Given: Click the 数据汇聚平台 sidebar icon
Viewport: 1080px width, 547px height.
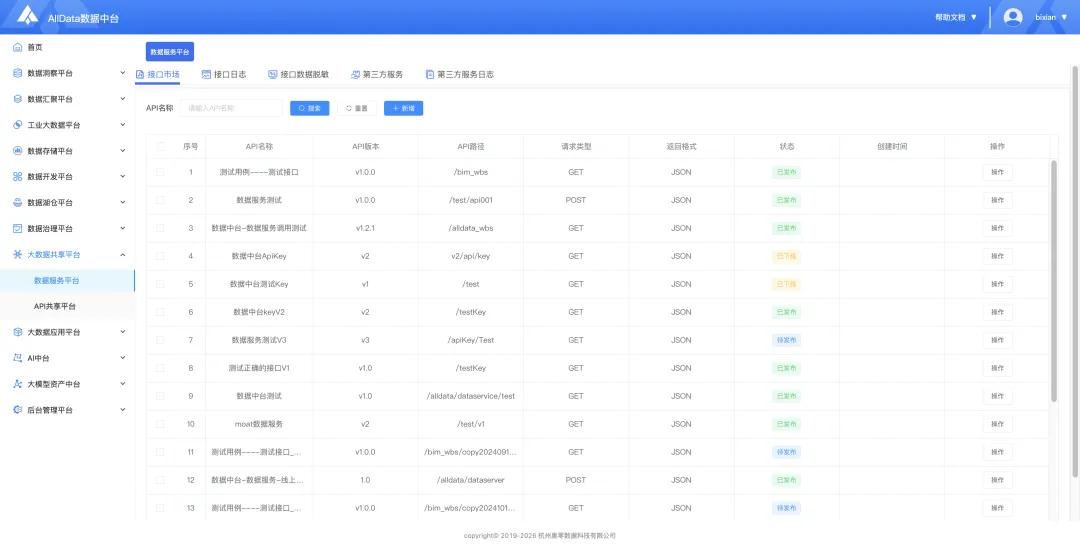Looking at the screenshot, I should pos(18,99).
